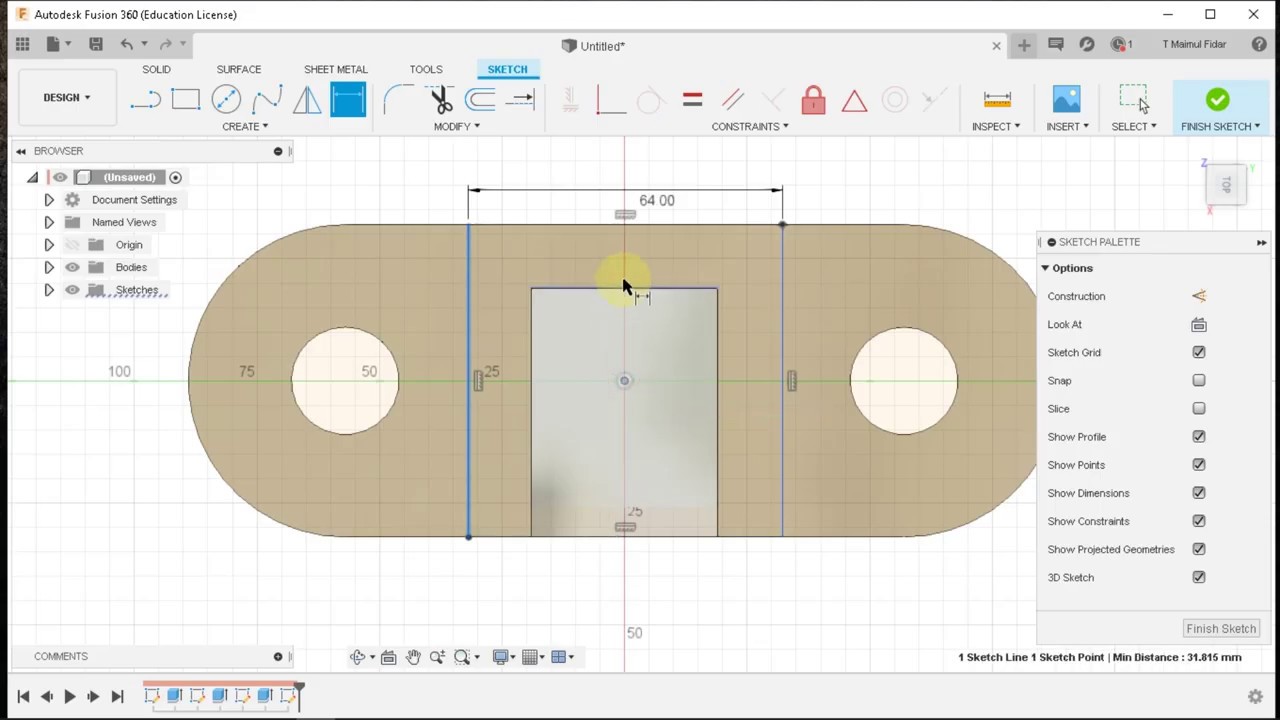This screenshot has height=720, width=1280.
Task: Click the Window Selection icon
Action: (x=1134, y=99)
